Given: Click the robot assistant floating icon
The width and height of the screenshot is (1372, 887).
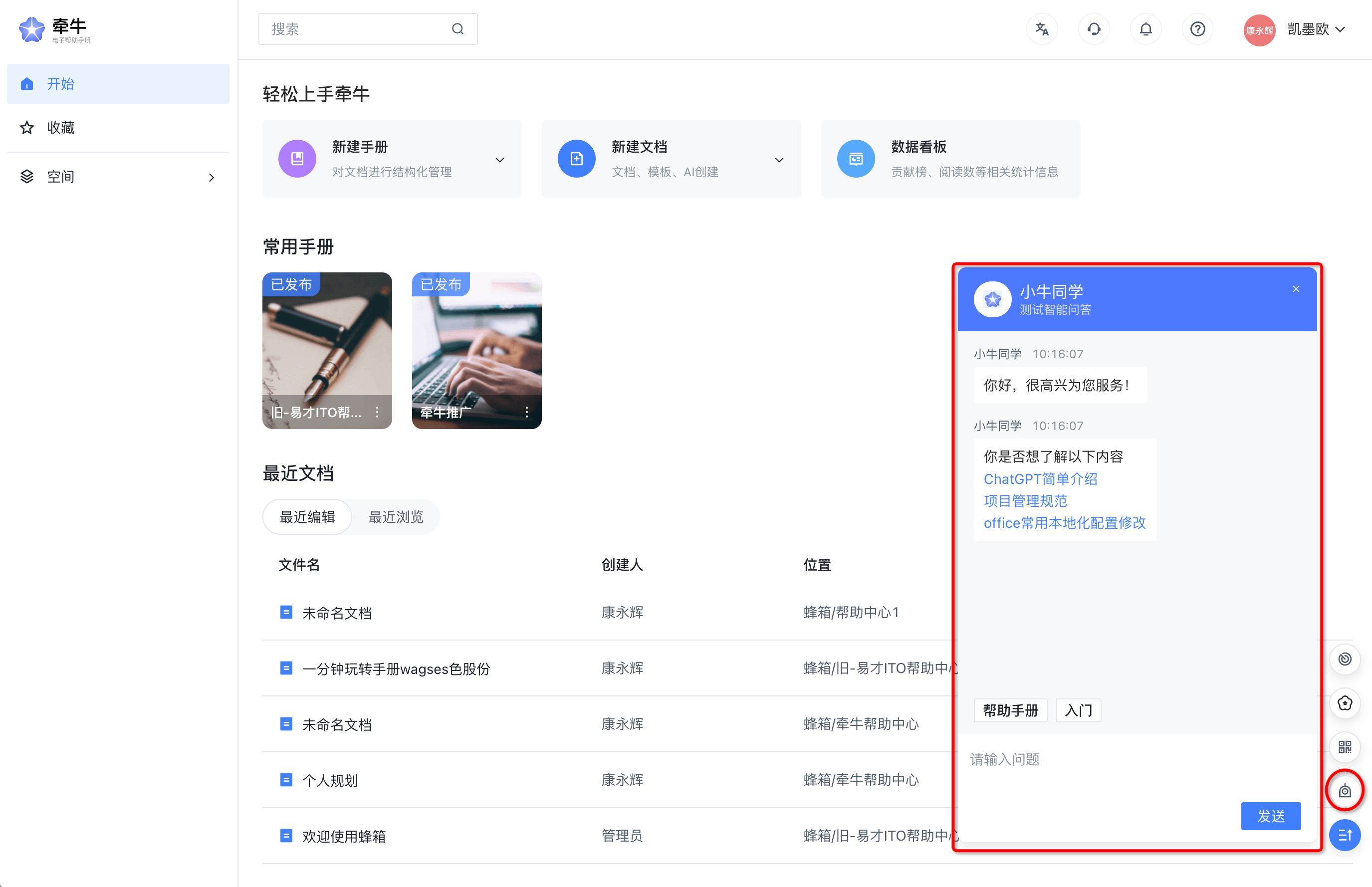Looking at the screenshot, I should pos(1345,791).
